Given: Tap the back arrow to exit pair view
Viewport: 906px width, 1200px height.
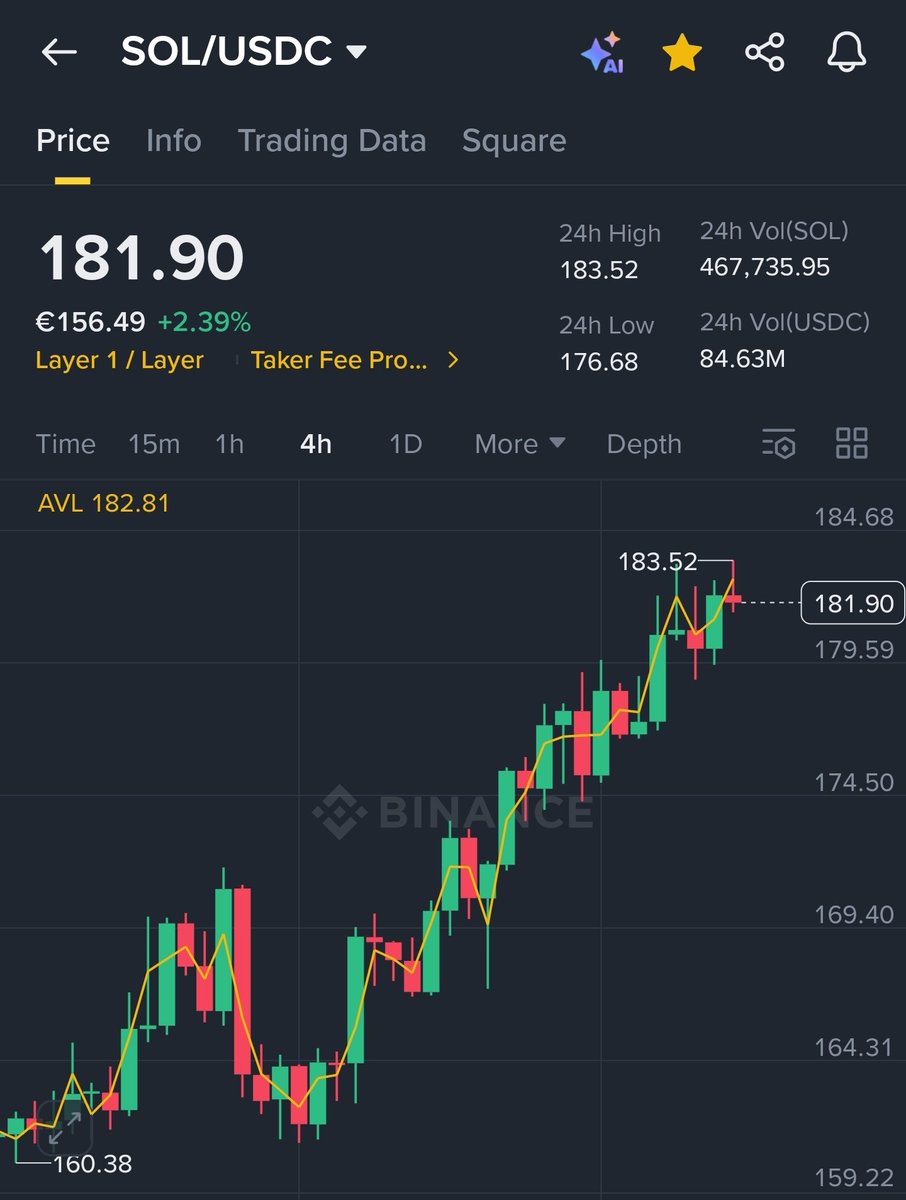Looking at the screenshot, I should point(58,53).
